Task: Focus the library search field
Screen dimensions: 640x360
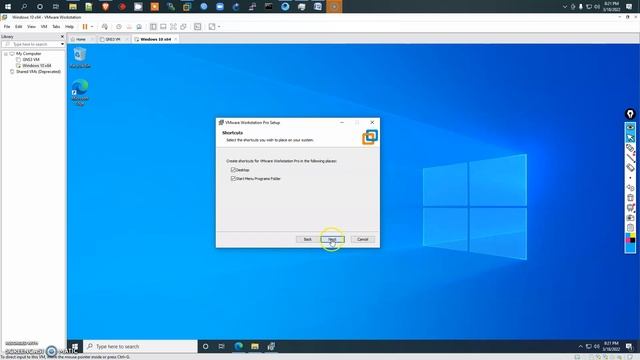Action: tap(31, 44)
